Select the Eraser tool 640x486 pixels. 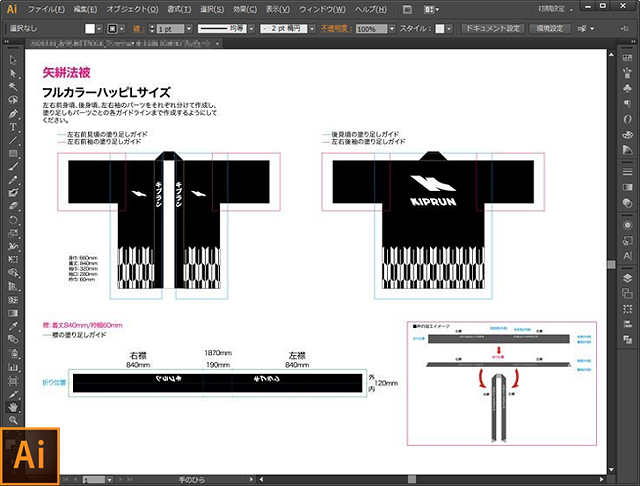coord(13,206)
